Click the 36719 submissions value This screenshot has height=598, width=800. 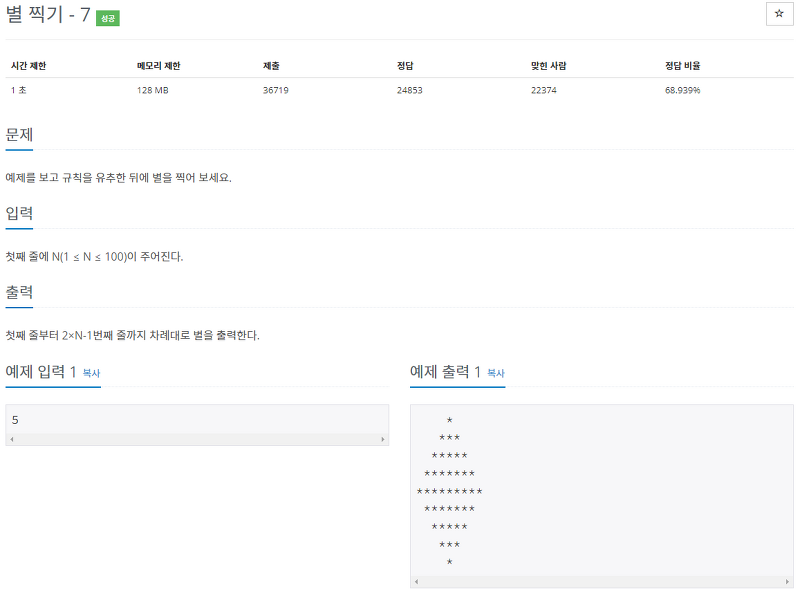(276, 90)
